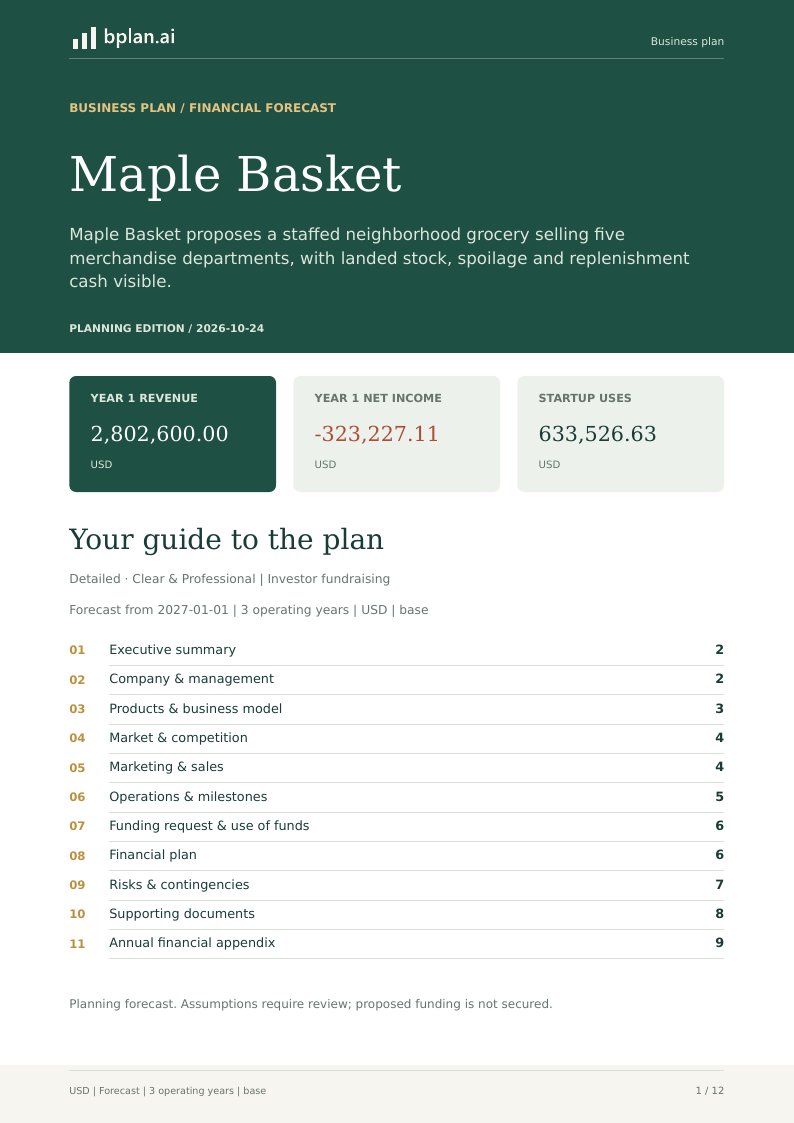
Task: Click the 2,802,600.00 revenue value
Action: click(159, 433)
